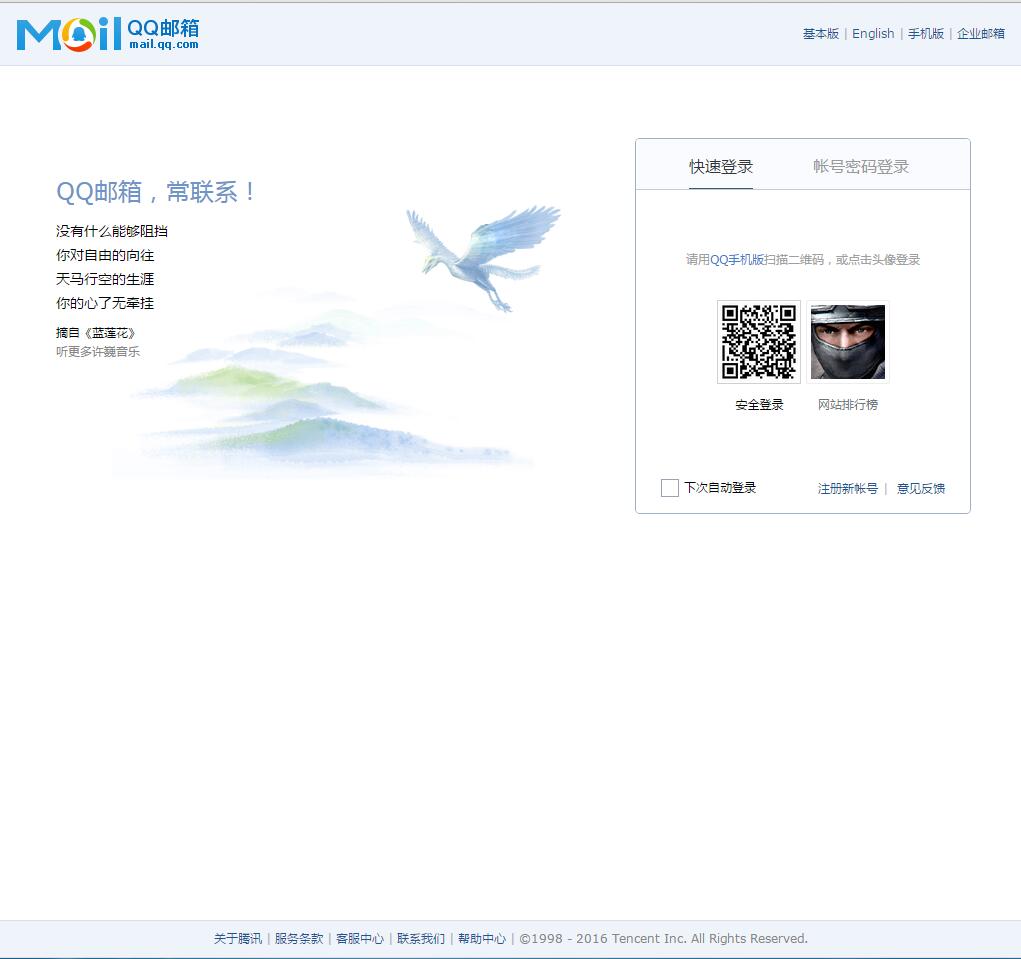Open 关于腾讯 in the footer
The width and height of the screenshot is (1021, 959).
238,938
